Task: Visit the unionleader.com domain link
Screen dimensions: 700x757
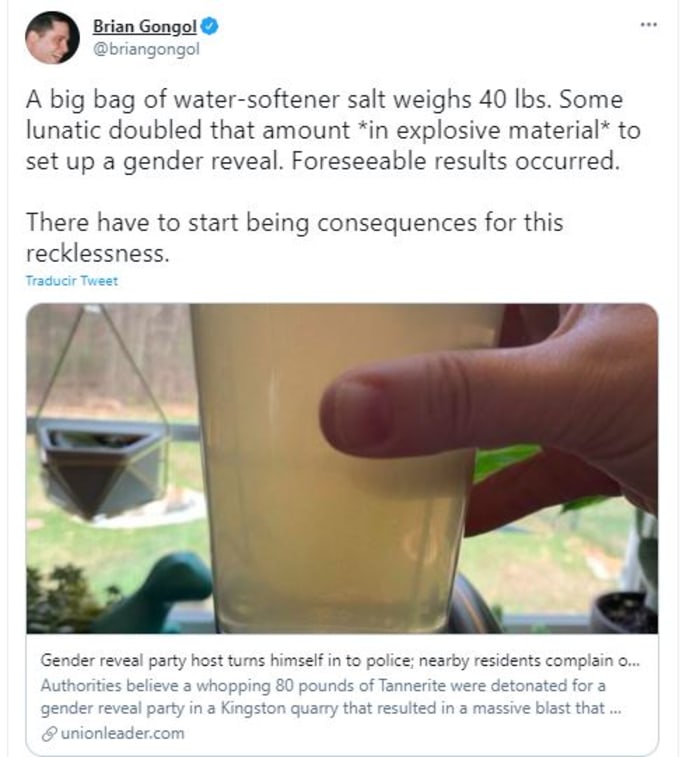Action: (121, 733)
